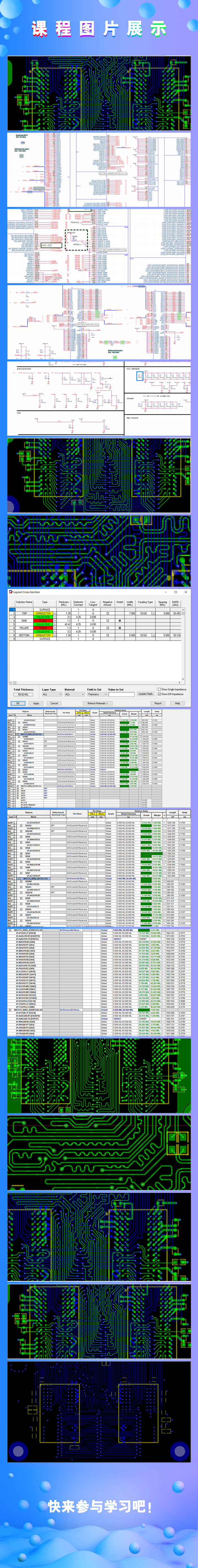Screen dimensions: 198x1568
Task: Enable Negative Artwork for the TOP layer
Action: [107, 613]
